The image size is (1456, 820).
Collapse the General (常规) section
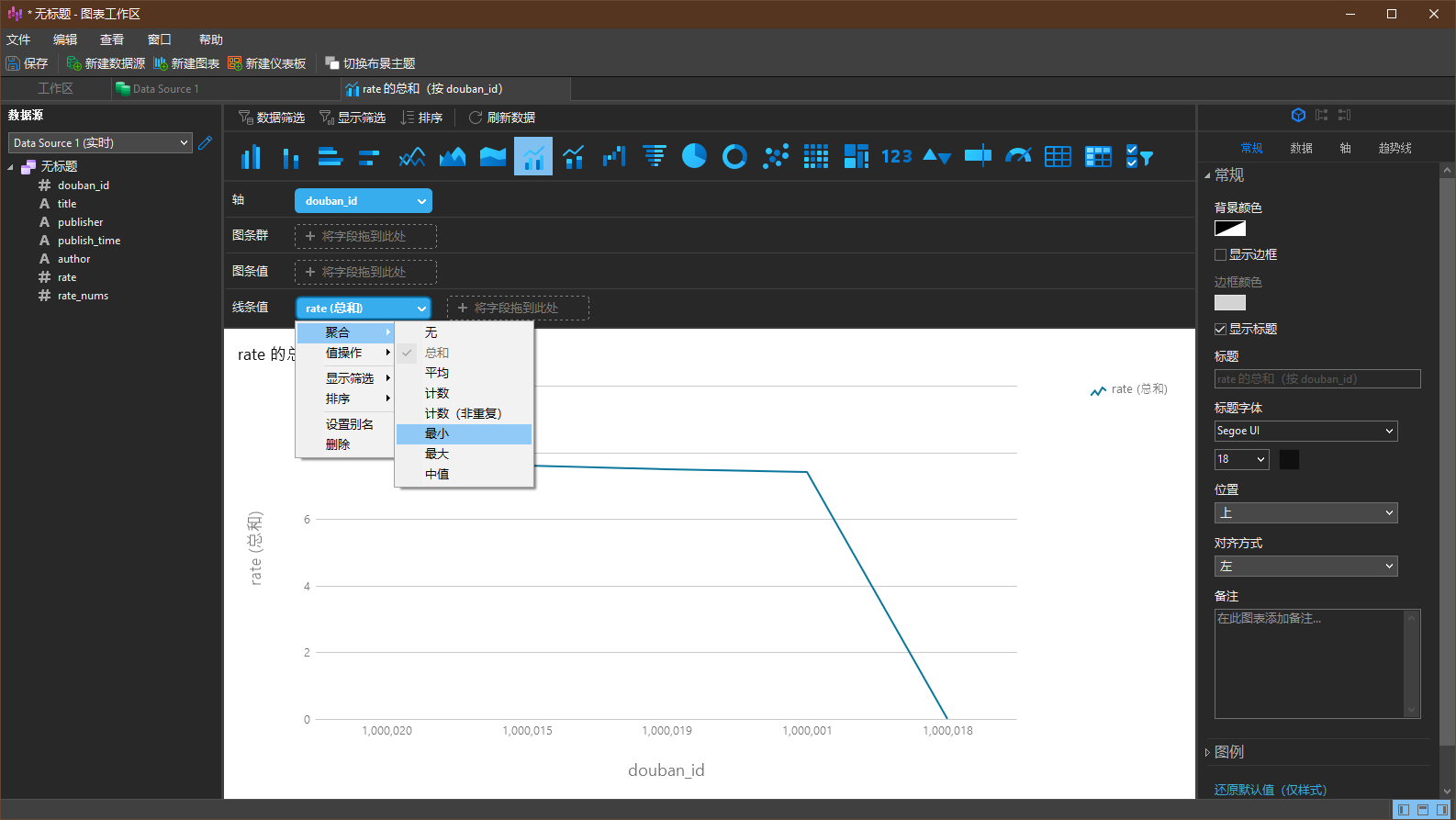point(1207,174)
